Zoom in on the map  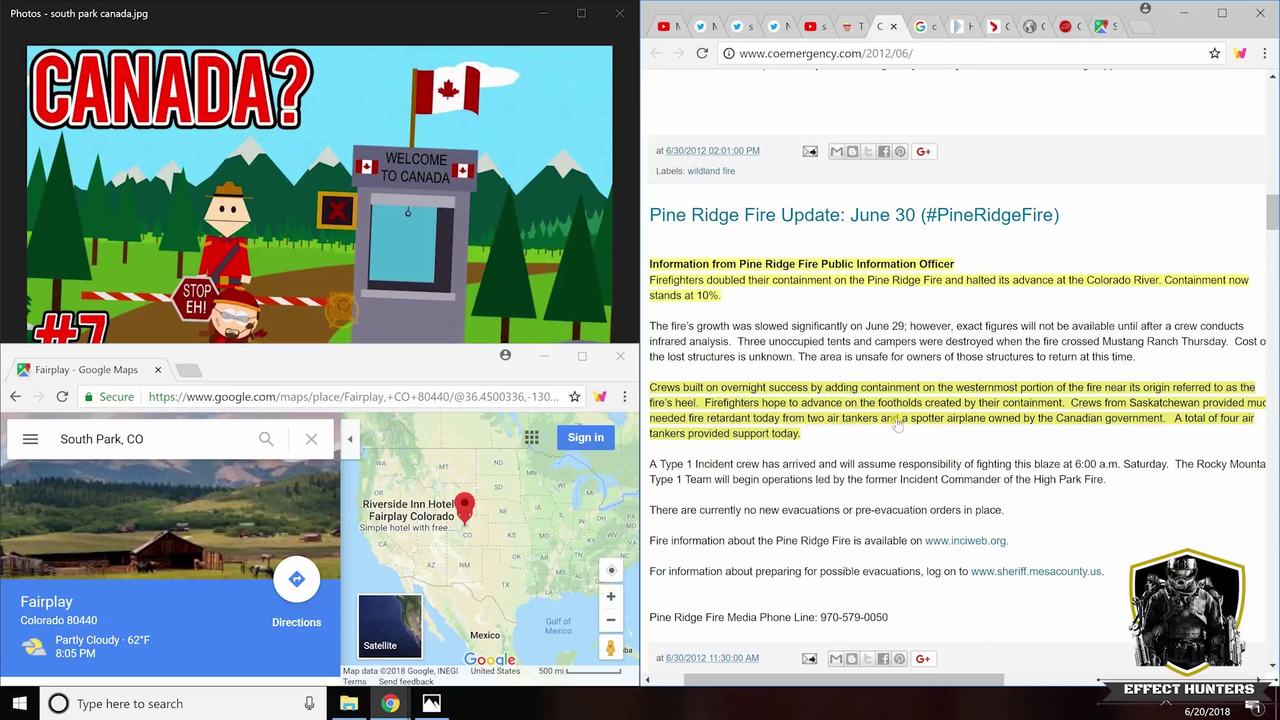611,596
